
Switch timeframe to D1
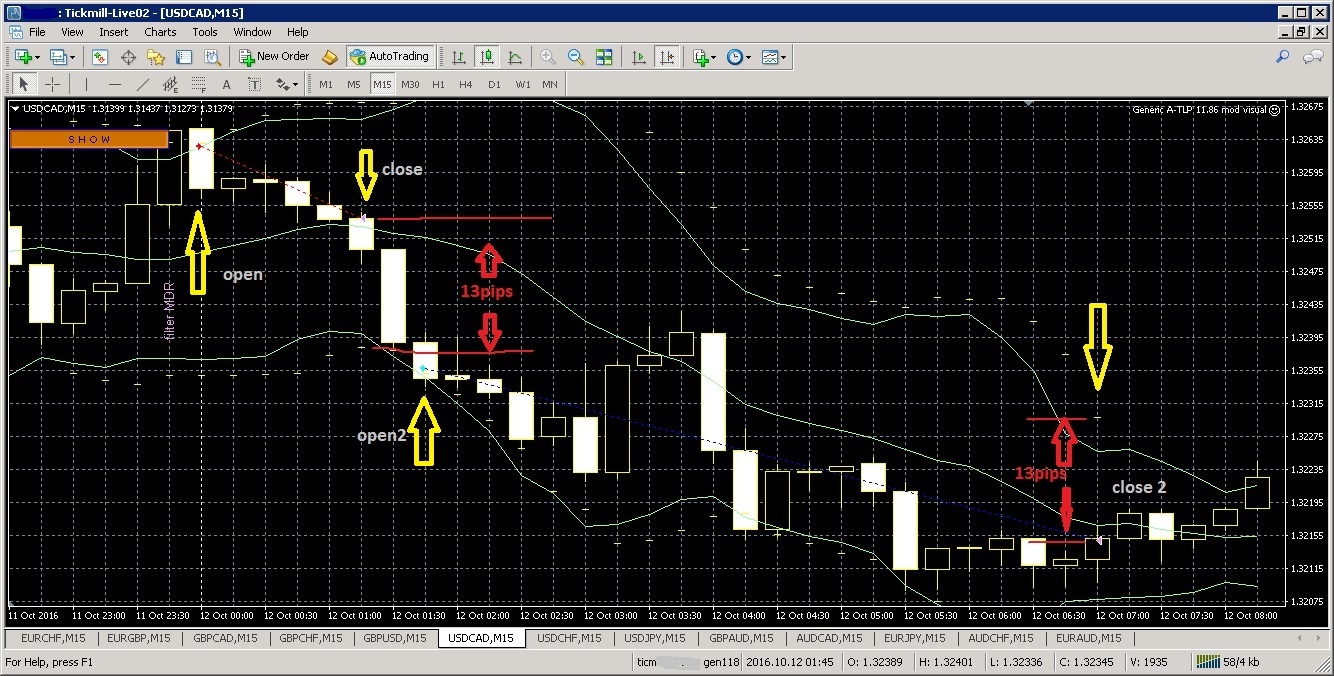pos(494,84)
